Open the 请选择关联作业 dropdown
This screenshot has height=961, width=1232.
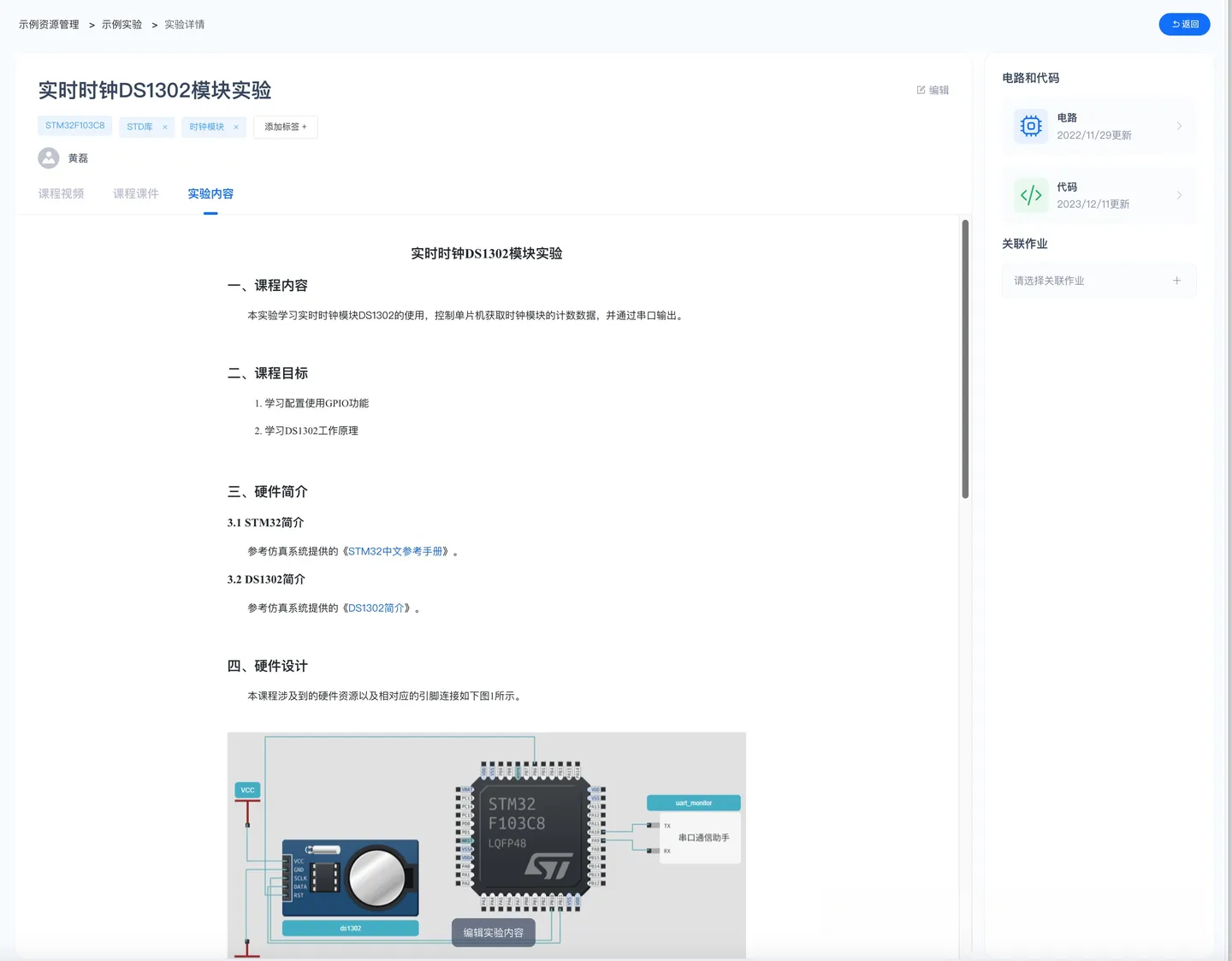1099,281
